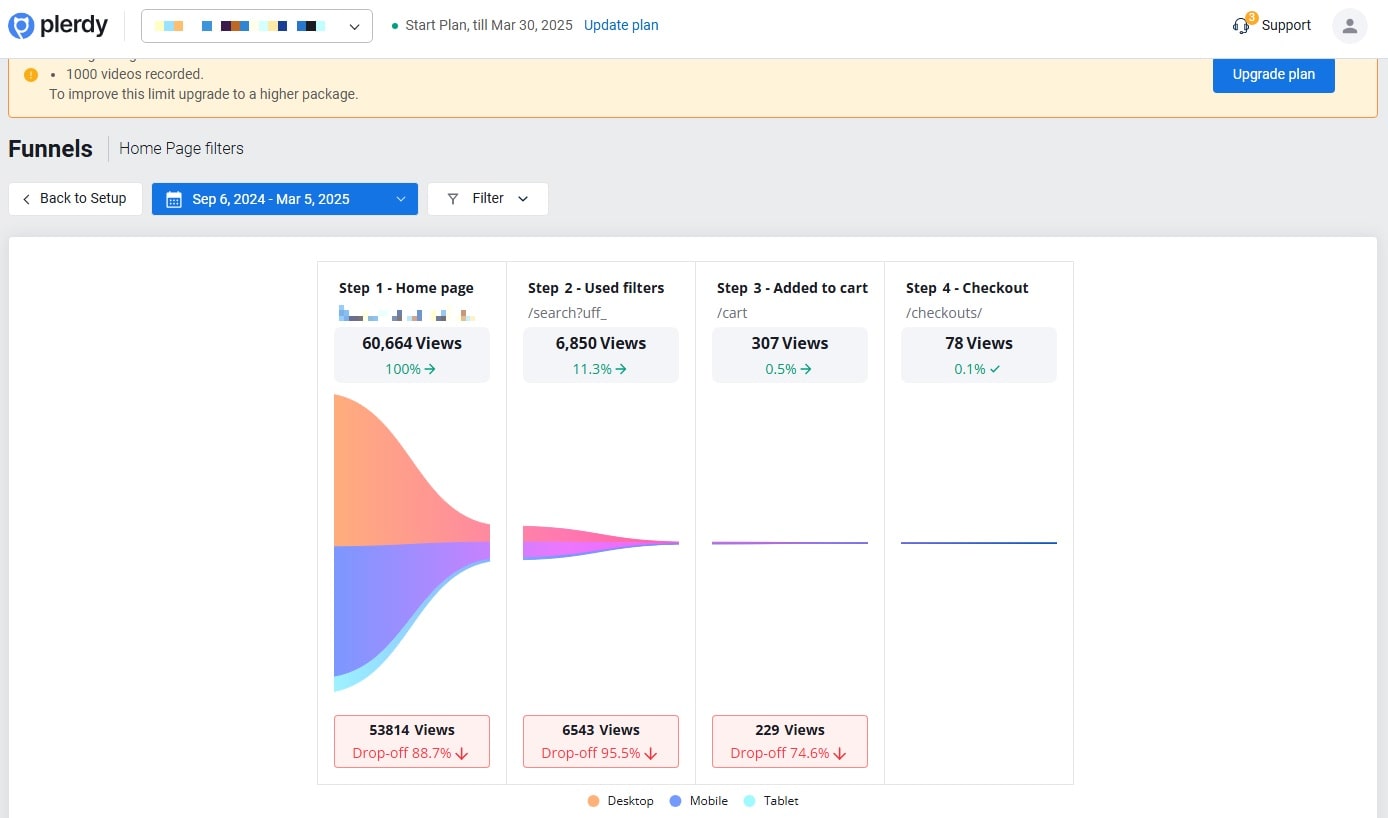The image size is (1388, 818).
Task: Click the Plerdy logo
Action: pos(57,25)
